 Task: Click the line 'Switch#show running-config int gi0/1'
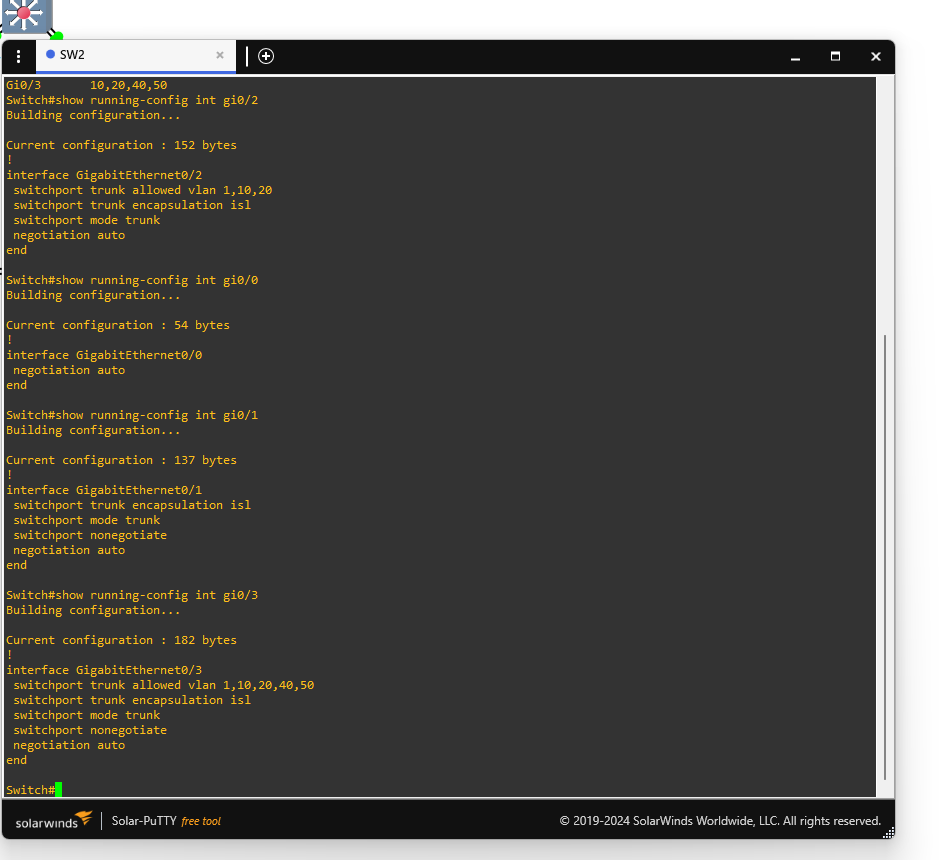[132, 416]
